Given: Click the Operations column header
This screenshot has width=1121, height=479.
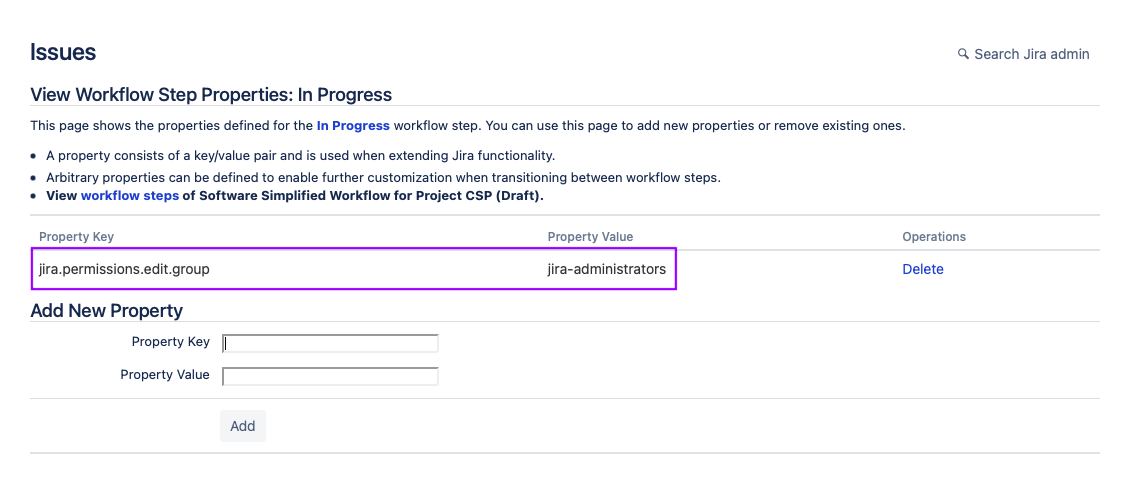Looking at the screenshot, I should (x=933, y=237).
